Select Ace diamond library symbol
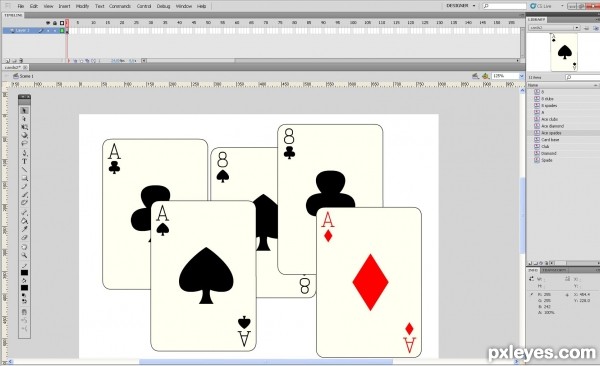The image size is (600, 366). click(553, 126)
